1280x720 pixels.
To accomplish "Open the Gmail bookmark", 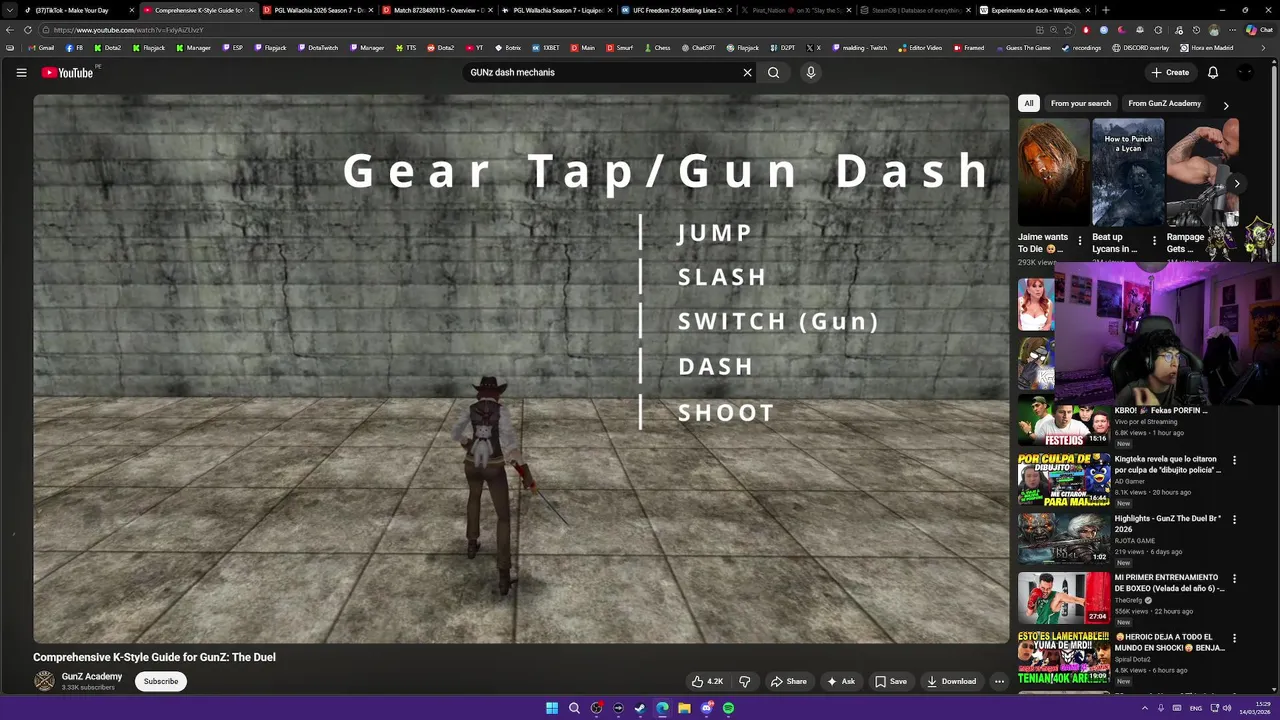I will click(x=39, y=48).
